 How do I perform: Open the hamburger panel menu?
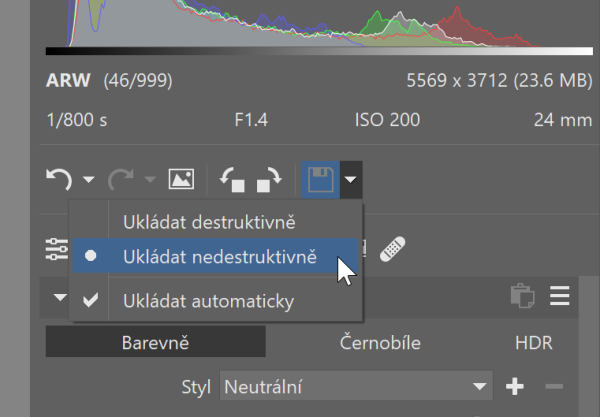tap(560, 296)
